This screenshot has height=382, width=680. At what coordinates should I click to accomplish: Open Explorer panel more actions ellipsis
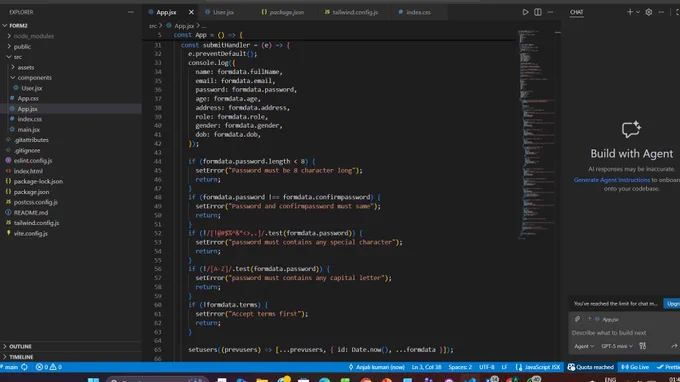[x=131, y=12]
